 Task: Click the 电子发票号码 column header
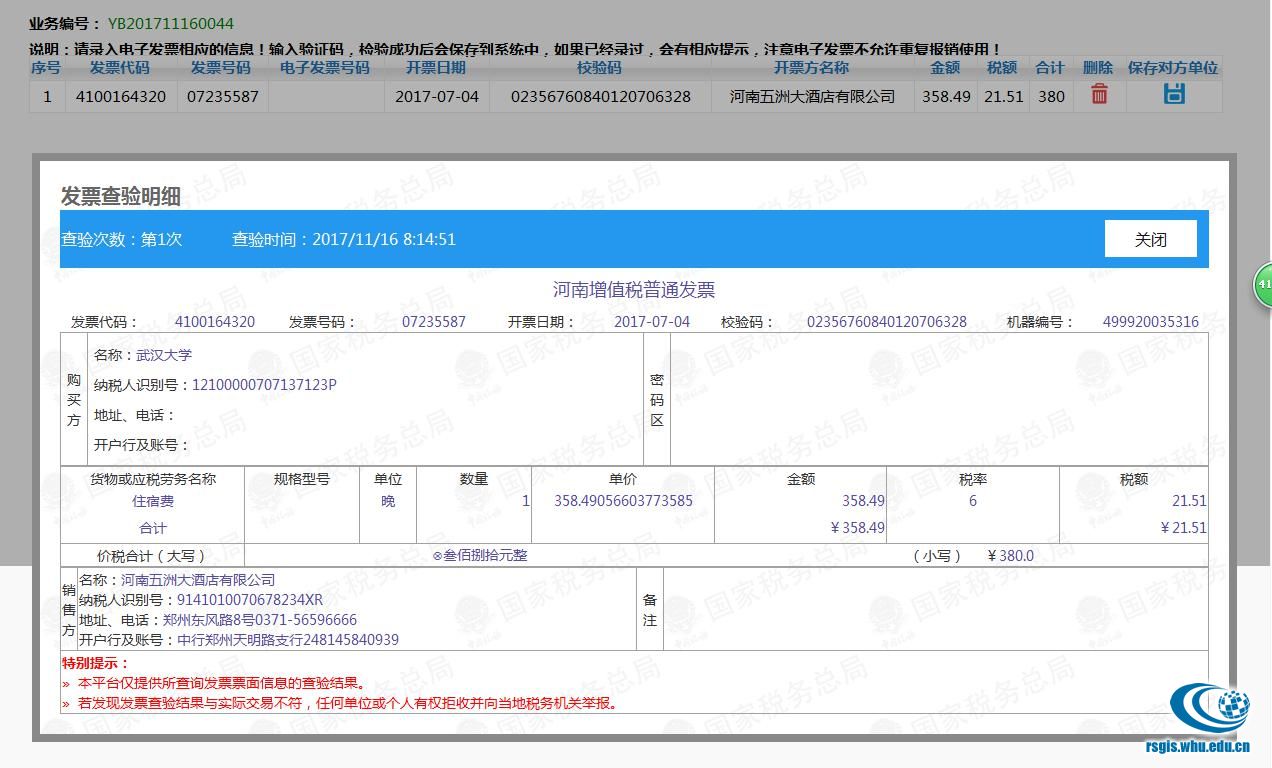click(325, 68)
